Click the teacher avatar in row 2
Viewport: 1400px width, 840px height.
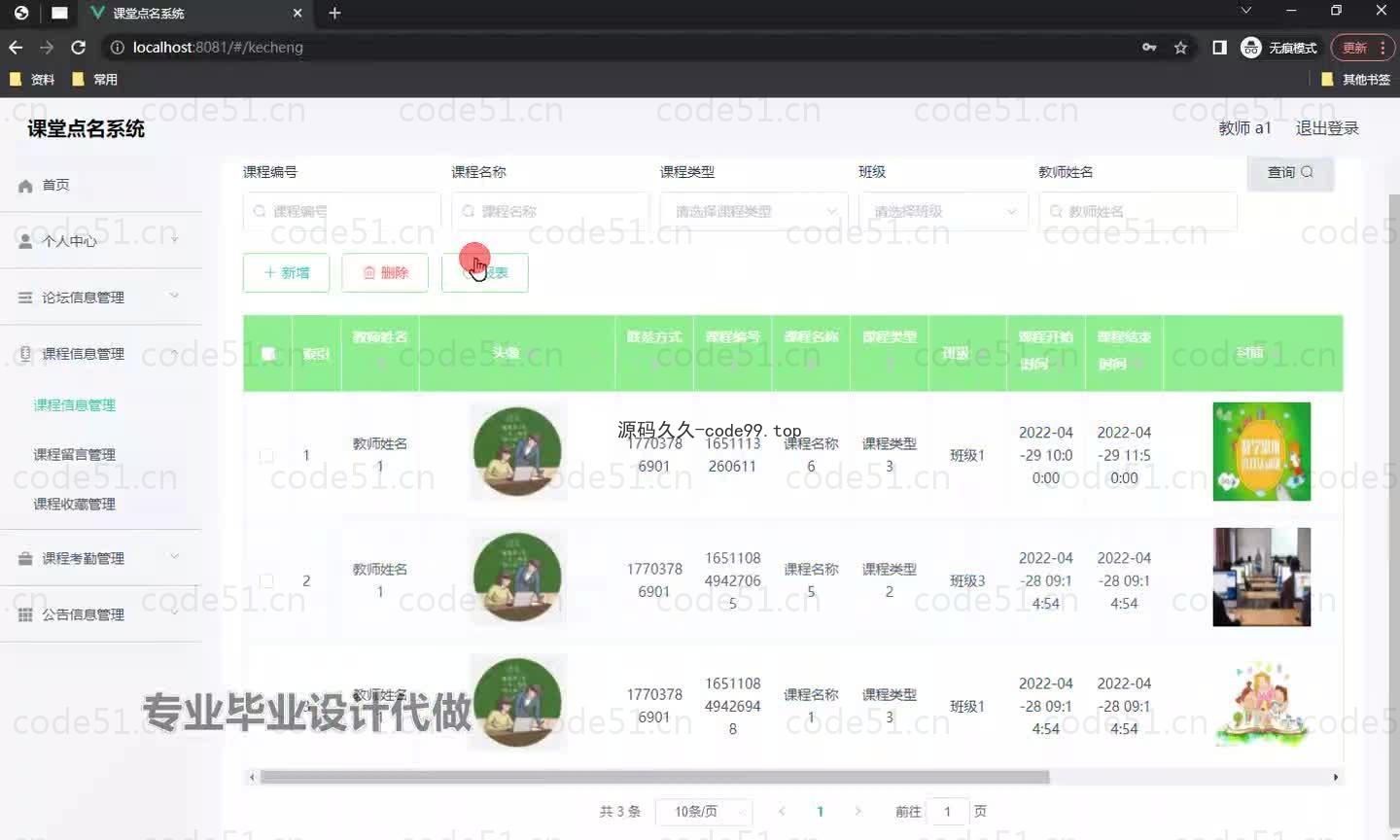click(517, 577)
